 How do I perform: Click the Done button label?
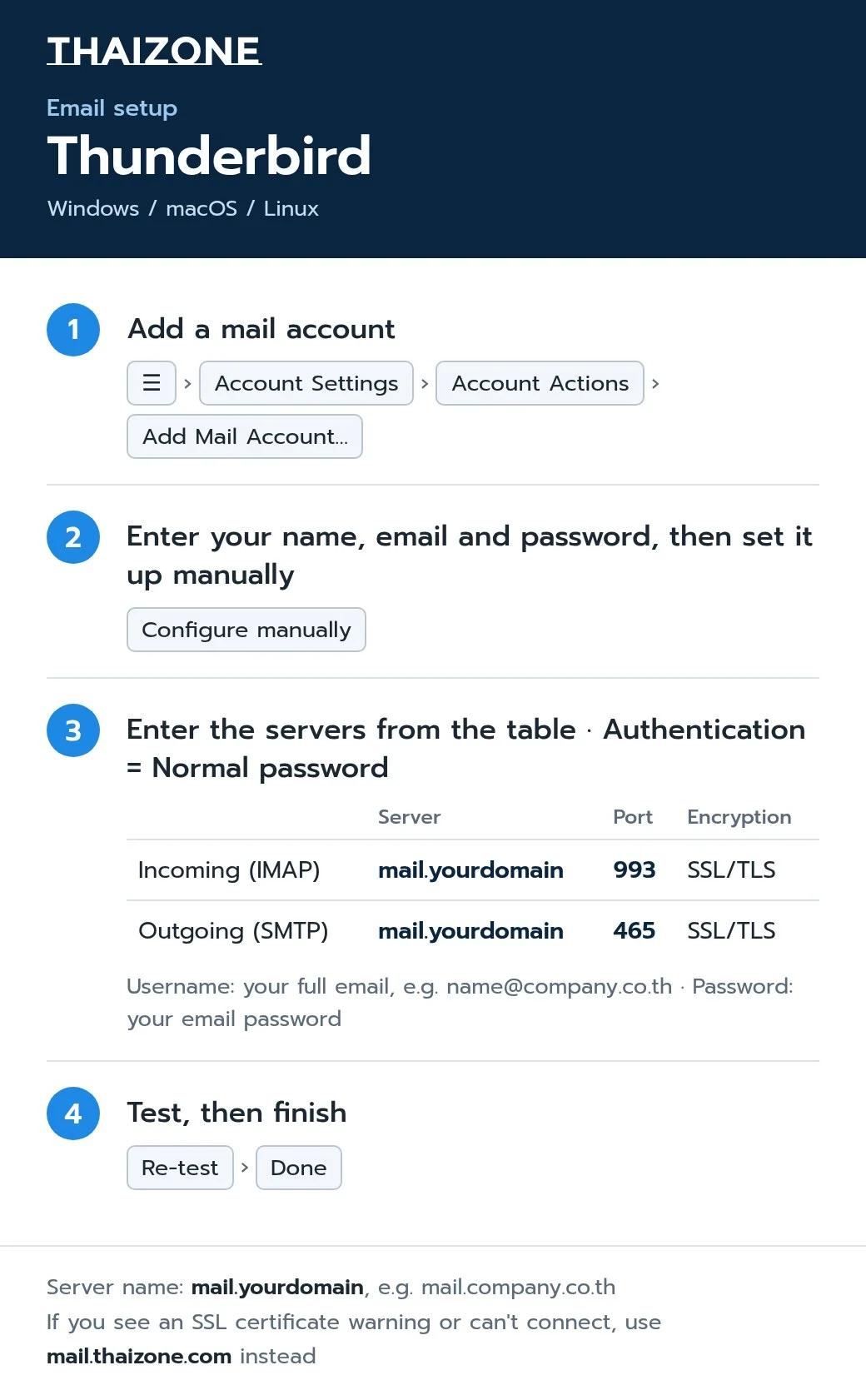coord(299,1168)
